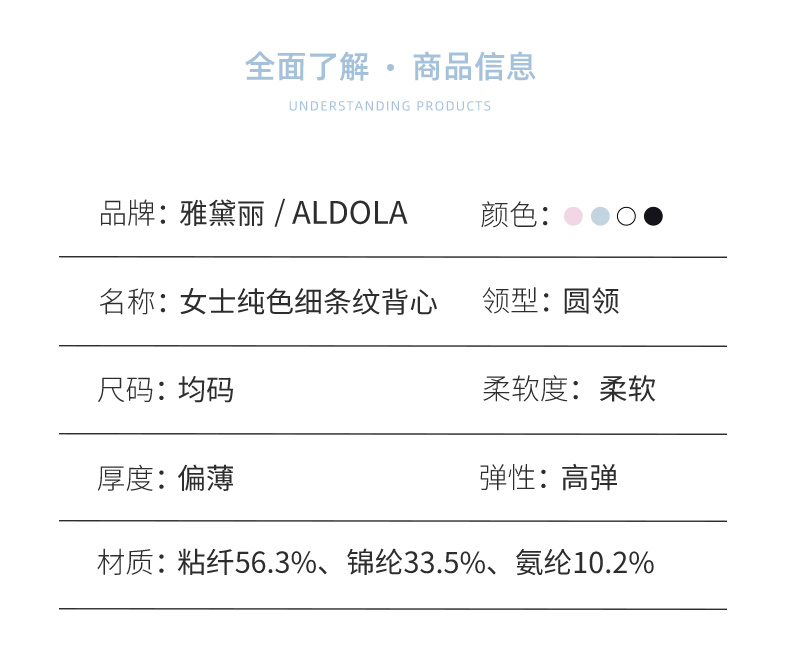The height and width of the screenshot is (657, 790).
Task: Click the 柔软 softness value
Action: pos(627,389)
